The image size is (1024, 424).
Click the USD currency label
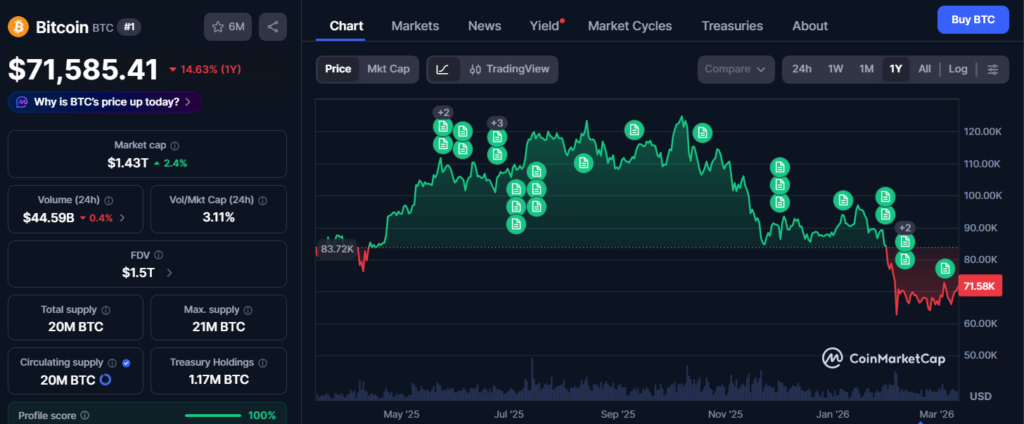981,397
